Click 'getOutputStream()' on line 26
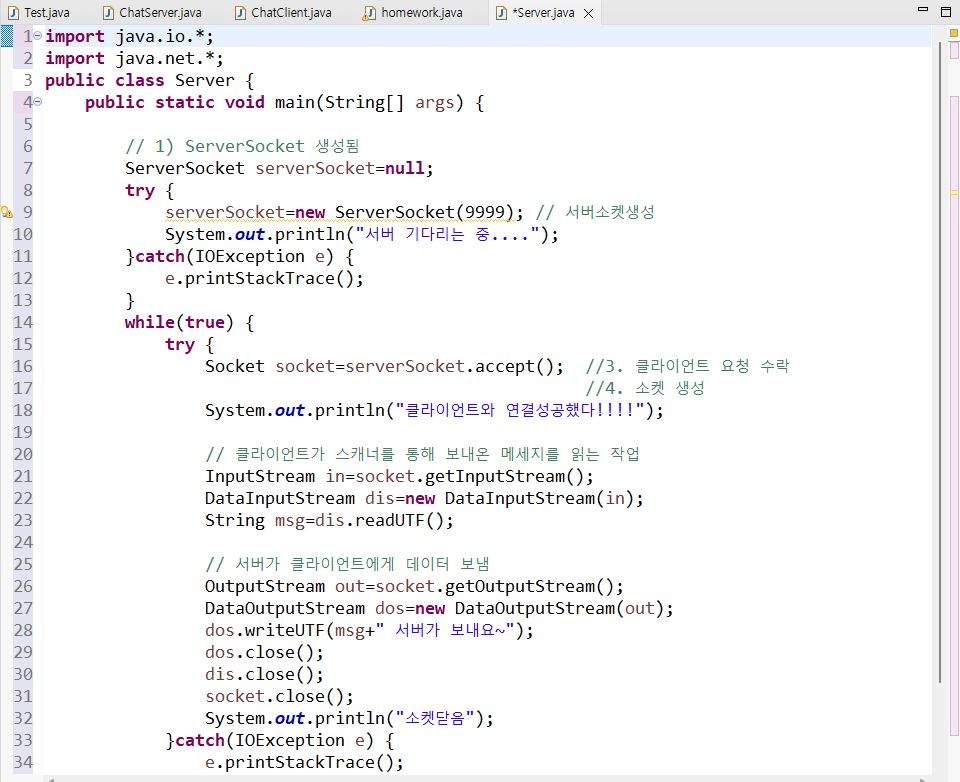The image size is (960, 782). coord(529,587)
